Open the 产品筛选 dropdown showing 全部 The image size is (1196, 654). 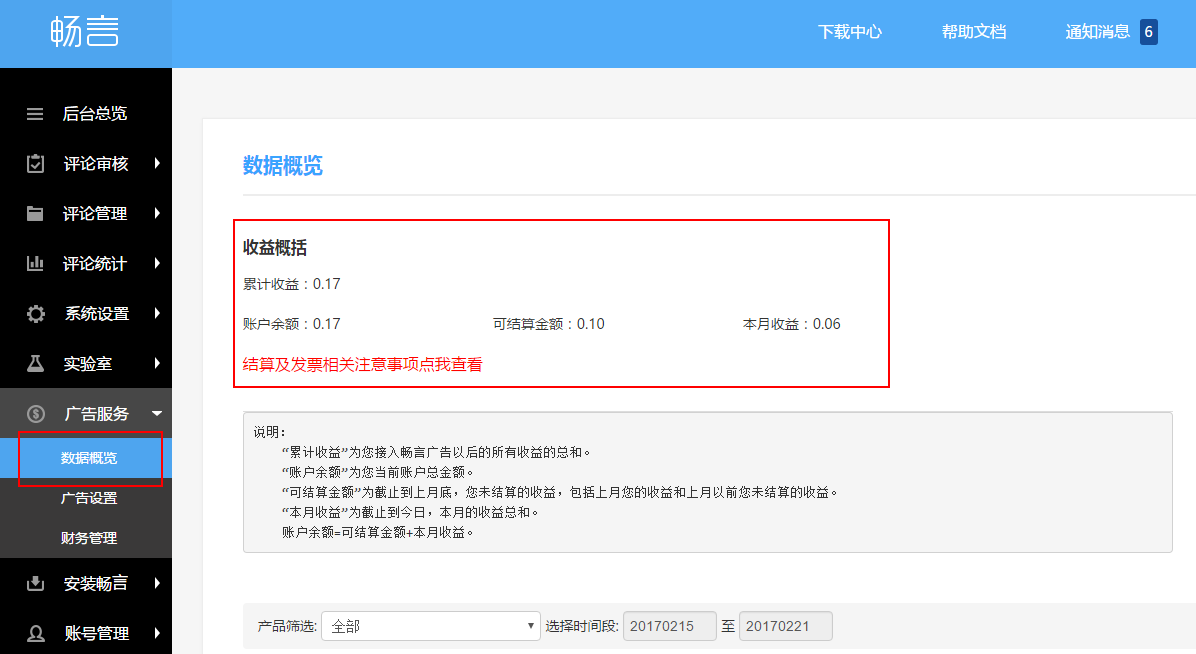tap(432, 626)
